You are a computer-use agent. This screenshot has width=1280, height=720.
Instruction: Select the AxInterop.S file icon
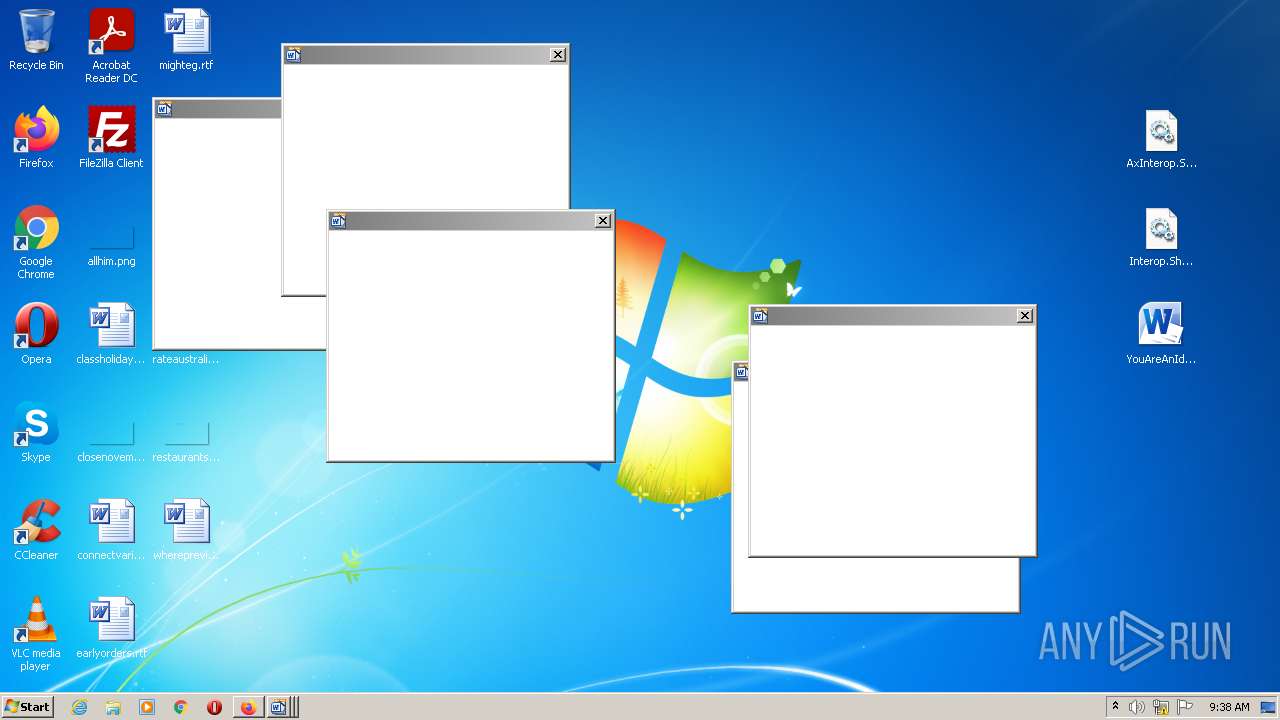[1161, 138]
